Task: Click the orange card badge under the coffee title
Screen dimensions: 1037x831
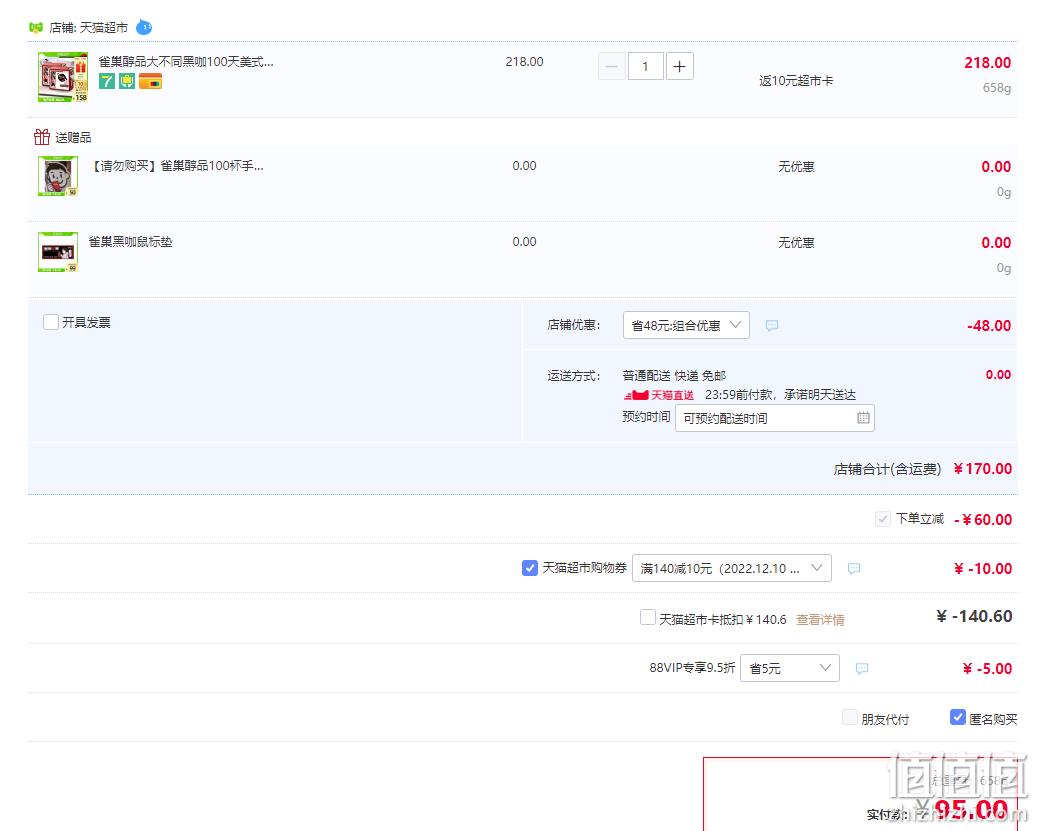Action: 150,81
